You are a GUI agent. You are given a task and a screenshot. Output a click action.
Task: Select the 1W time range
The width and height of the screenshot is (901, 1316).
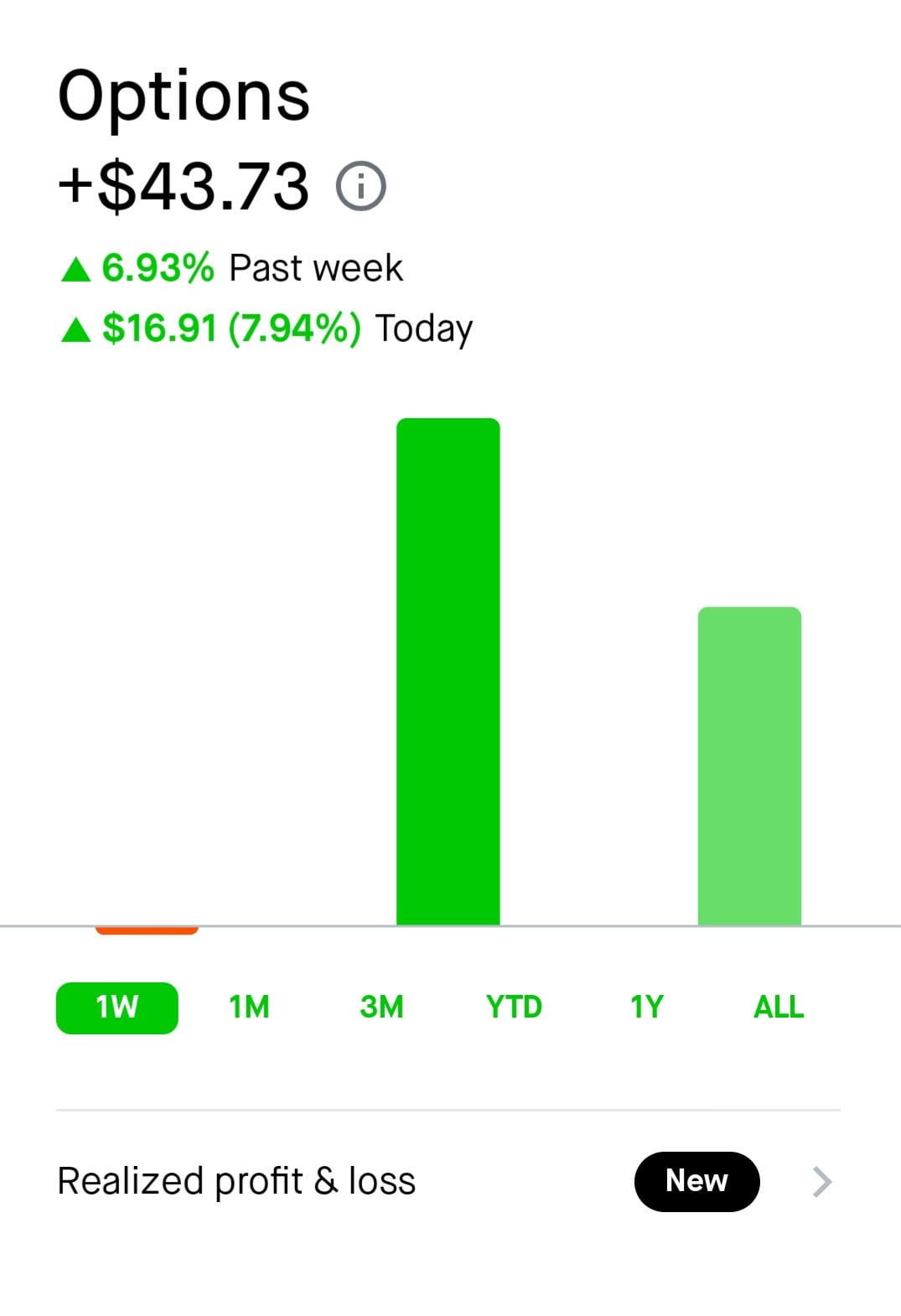[x=117, y=1007]
